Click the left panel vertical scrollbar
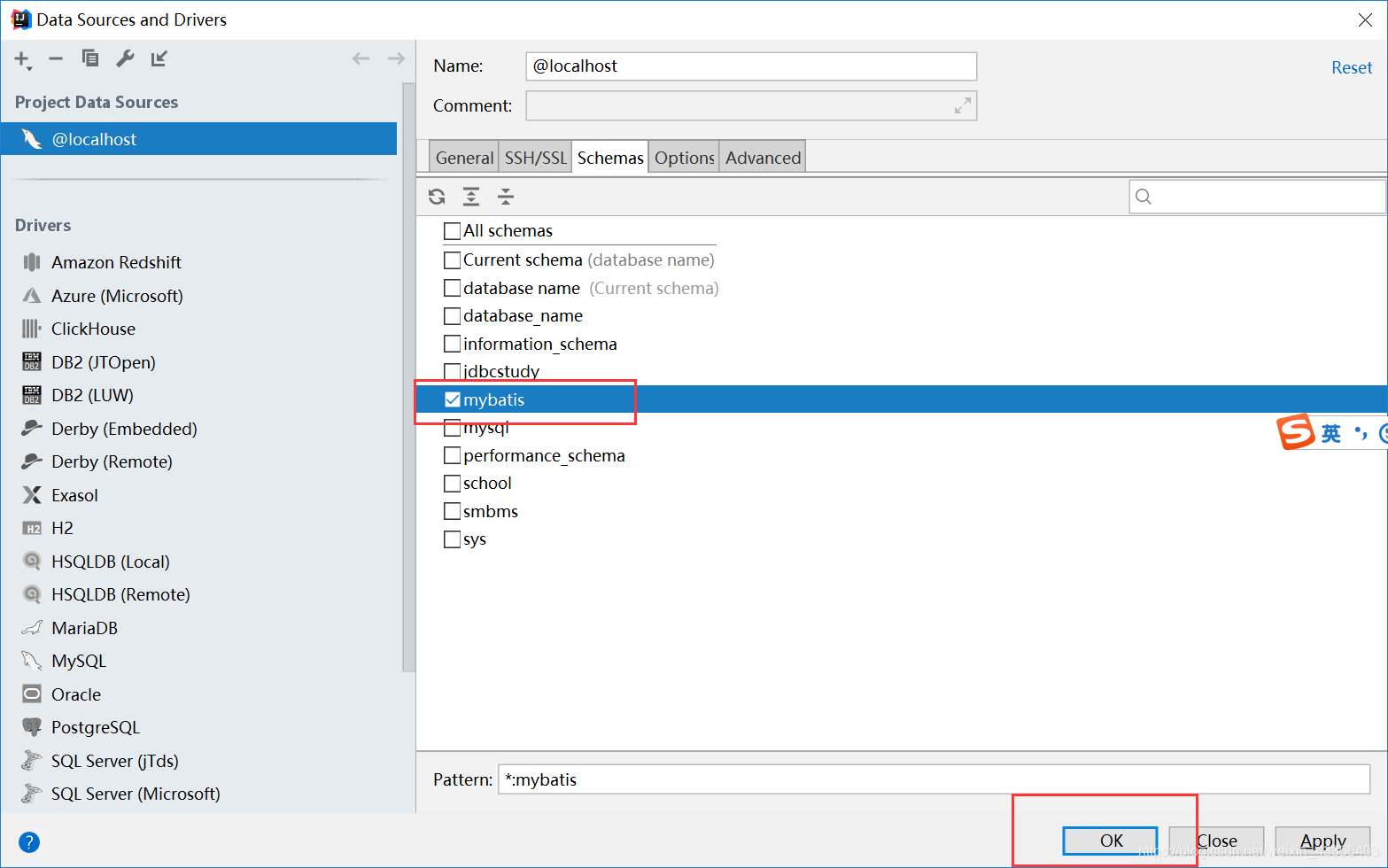The height and width of the screenshot is (868, 1388). point(408,378)
